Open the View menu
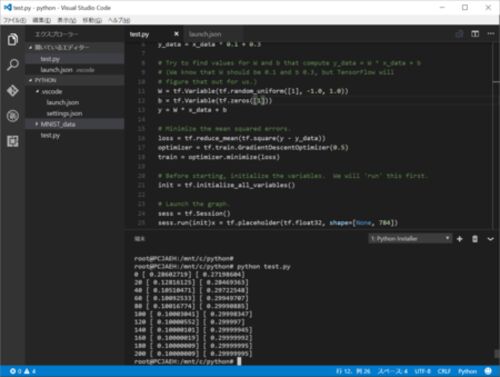 tap(67, 20)
